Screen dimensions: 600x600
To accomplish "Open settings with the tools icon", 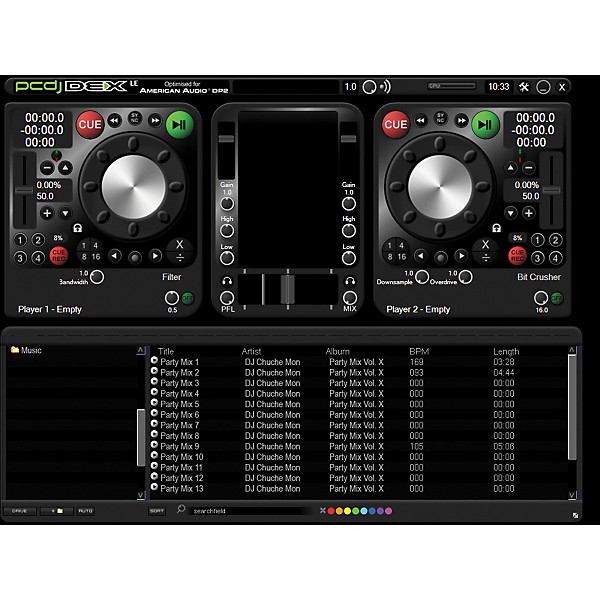I will pos(524,87).
